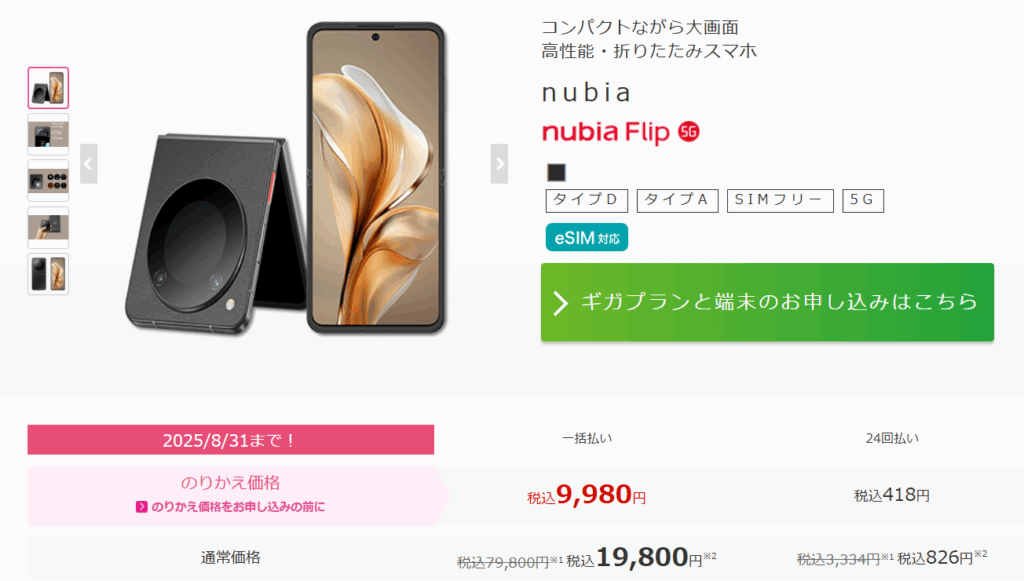Select the second thumbnail showing the camera close-up

(48, 134)
